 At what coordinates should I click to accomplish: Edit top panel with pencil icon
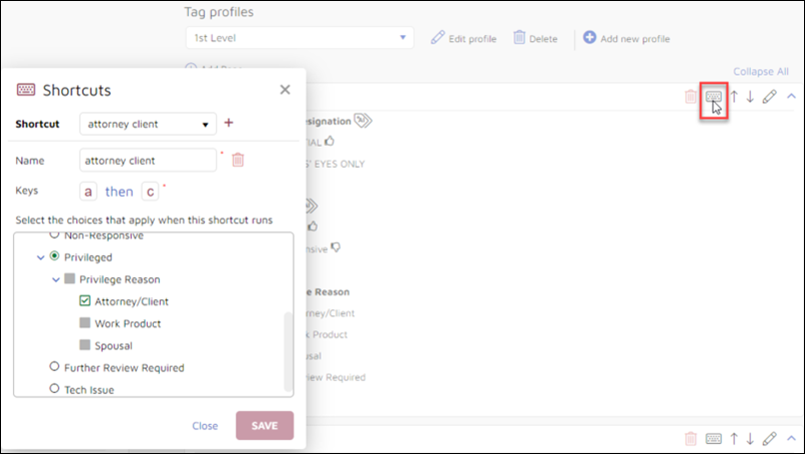769,96
